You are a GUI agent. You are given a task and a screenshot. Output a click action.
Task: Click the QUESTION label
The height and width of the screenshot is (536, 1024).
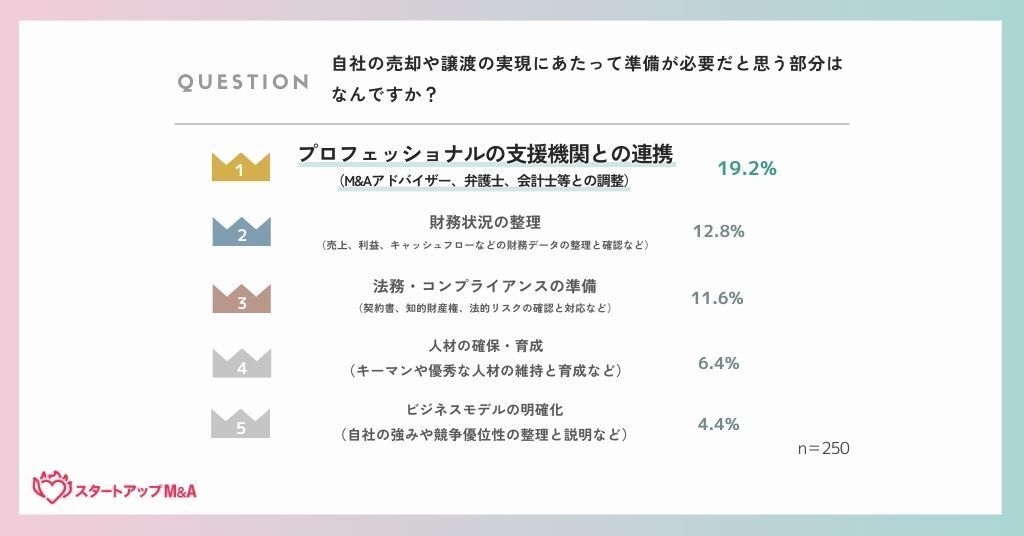pos(244,82)
